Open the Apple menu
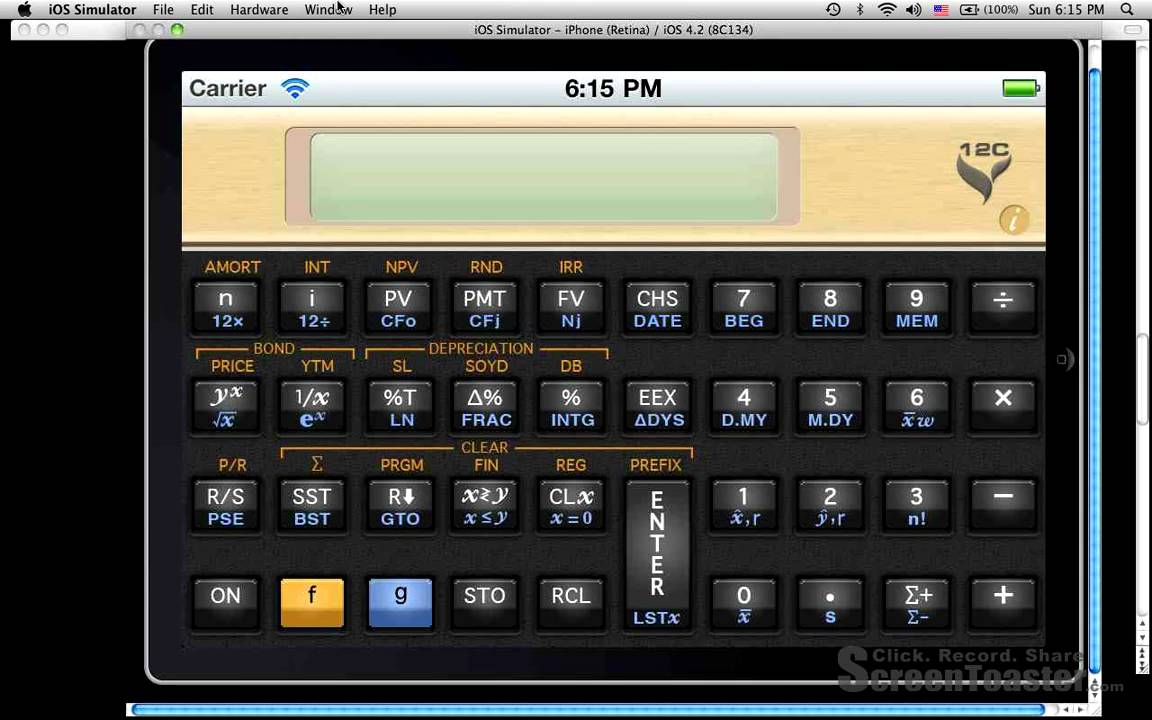The image size is (1152, 720). coord(24,9)
